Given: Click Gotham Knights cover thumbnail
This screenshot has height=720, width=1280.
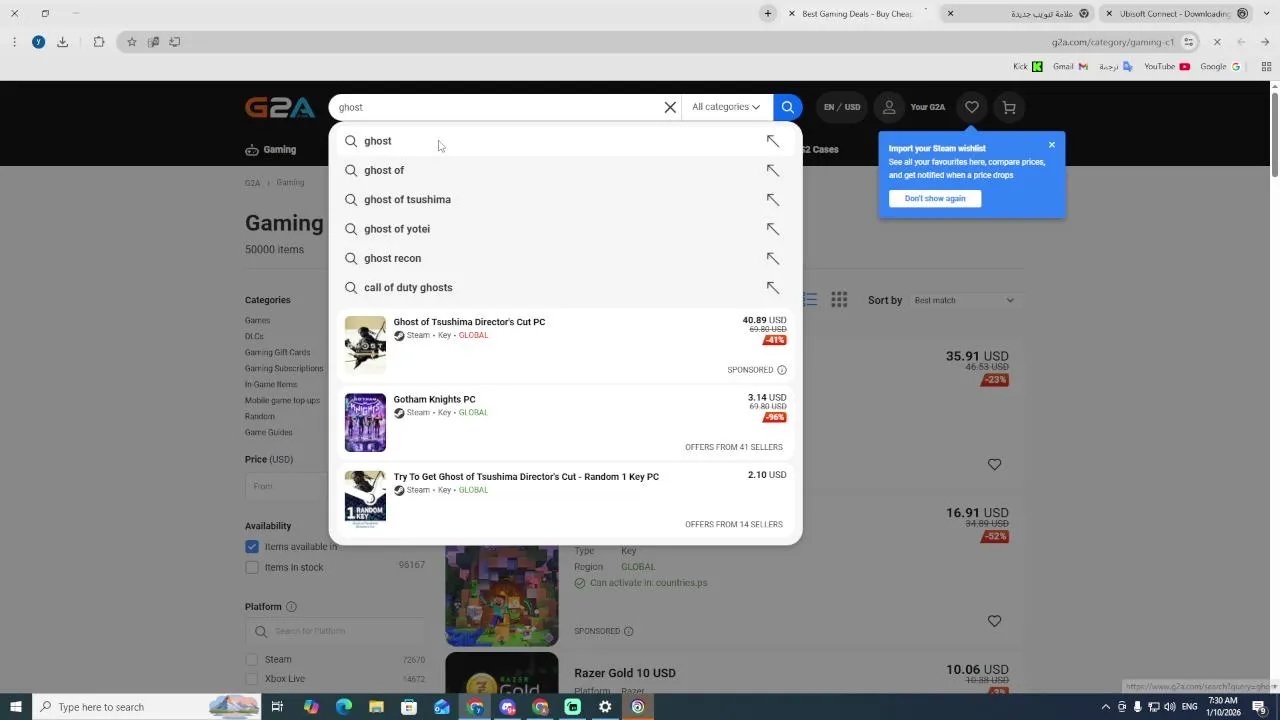Looking at the screenshot, I should 365,422.
